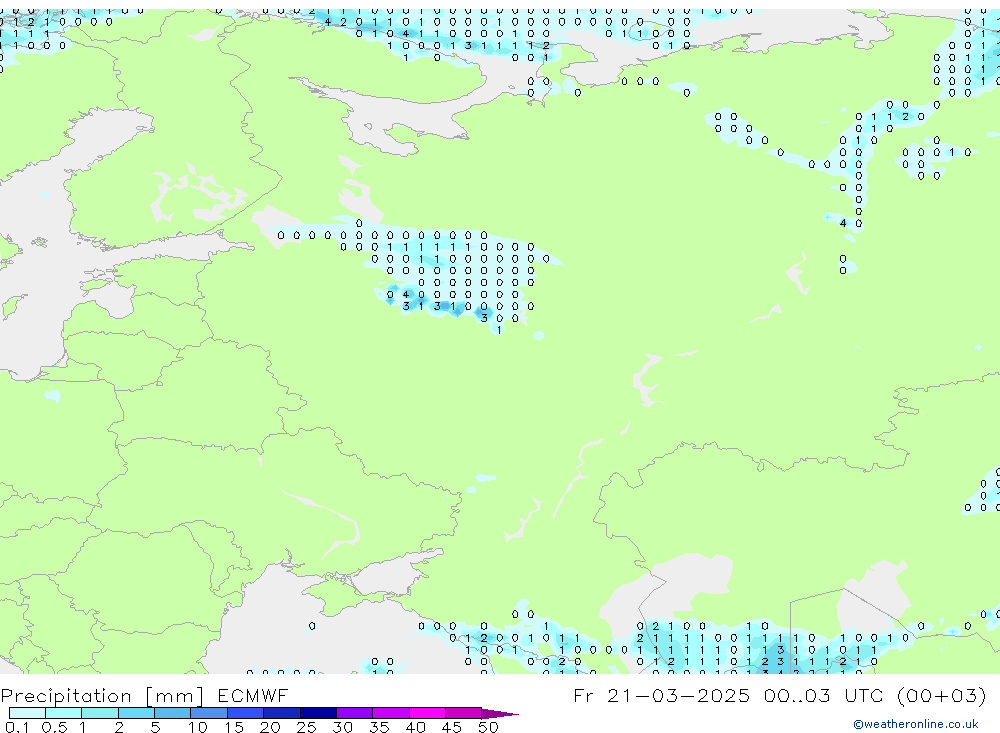Click the 20–25 mm dark blue legend swatch
The height and width of the screenshot is (733, 1000).
coord(281,713)
